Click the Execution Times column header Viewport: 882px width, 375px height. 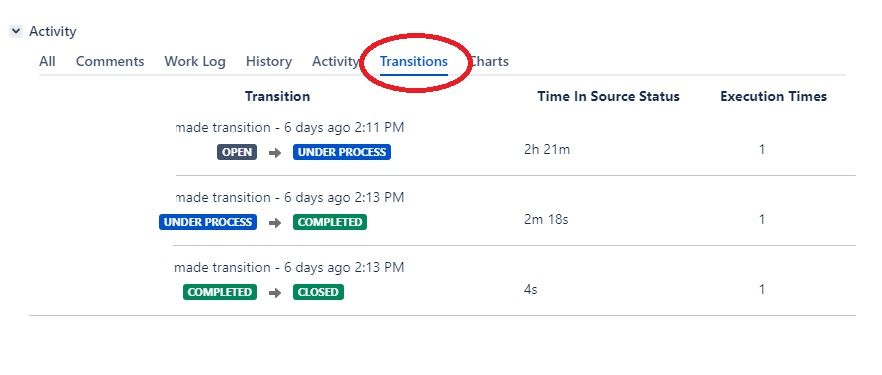(x=773, y=96)
